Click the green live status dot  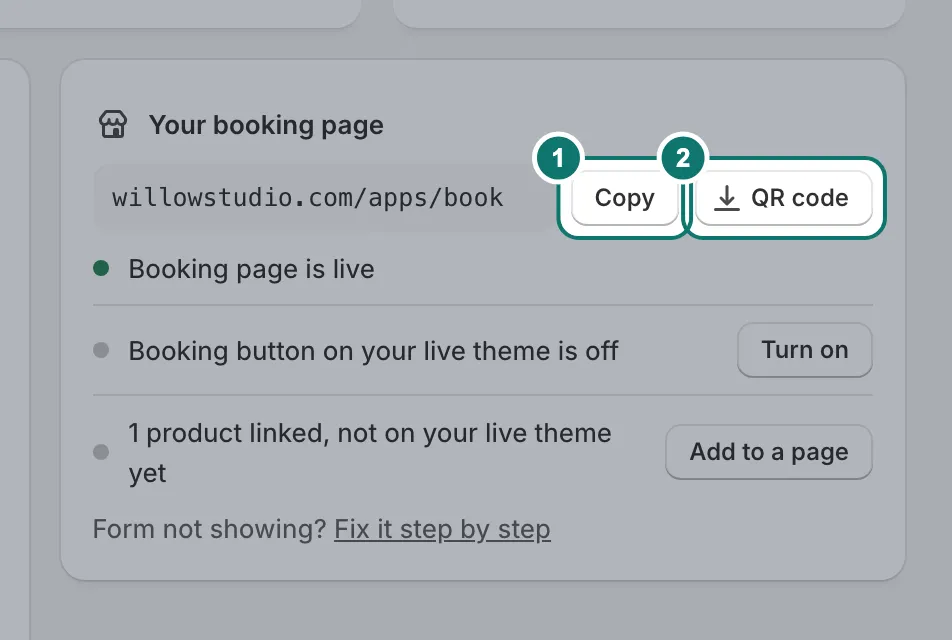(x=101, y=268)
